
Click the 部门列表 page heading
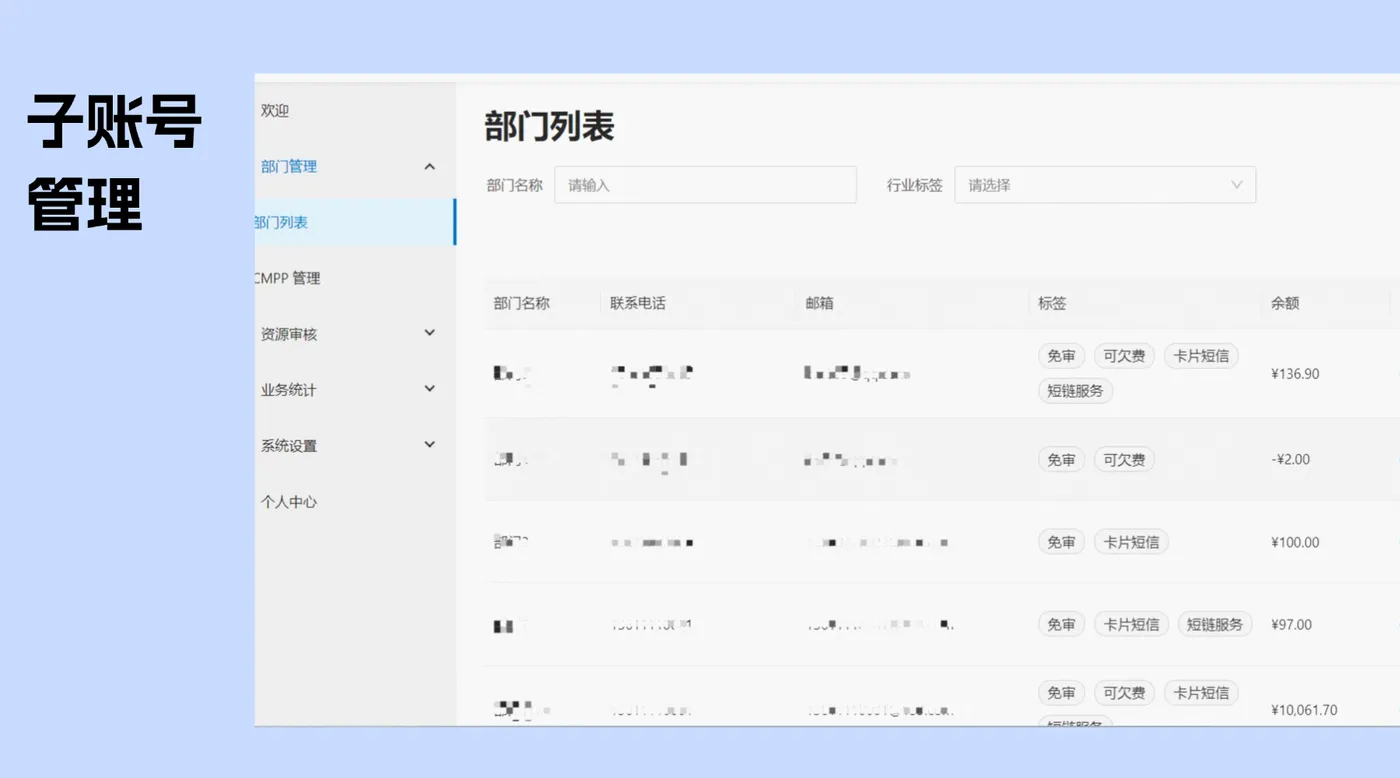tap(549, 127)
